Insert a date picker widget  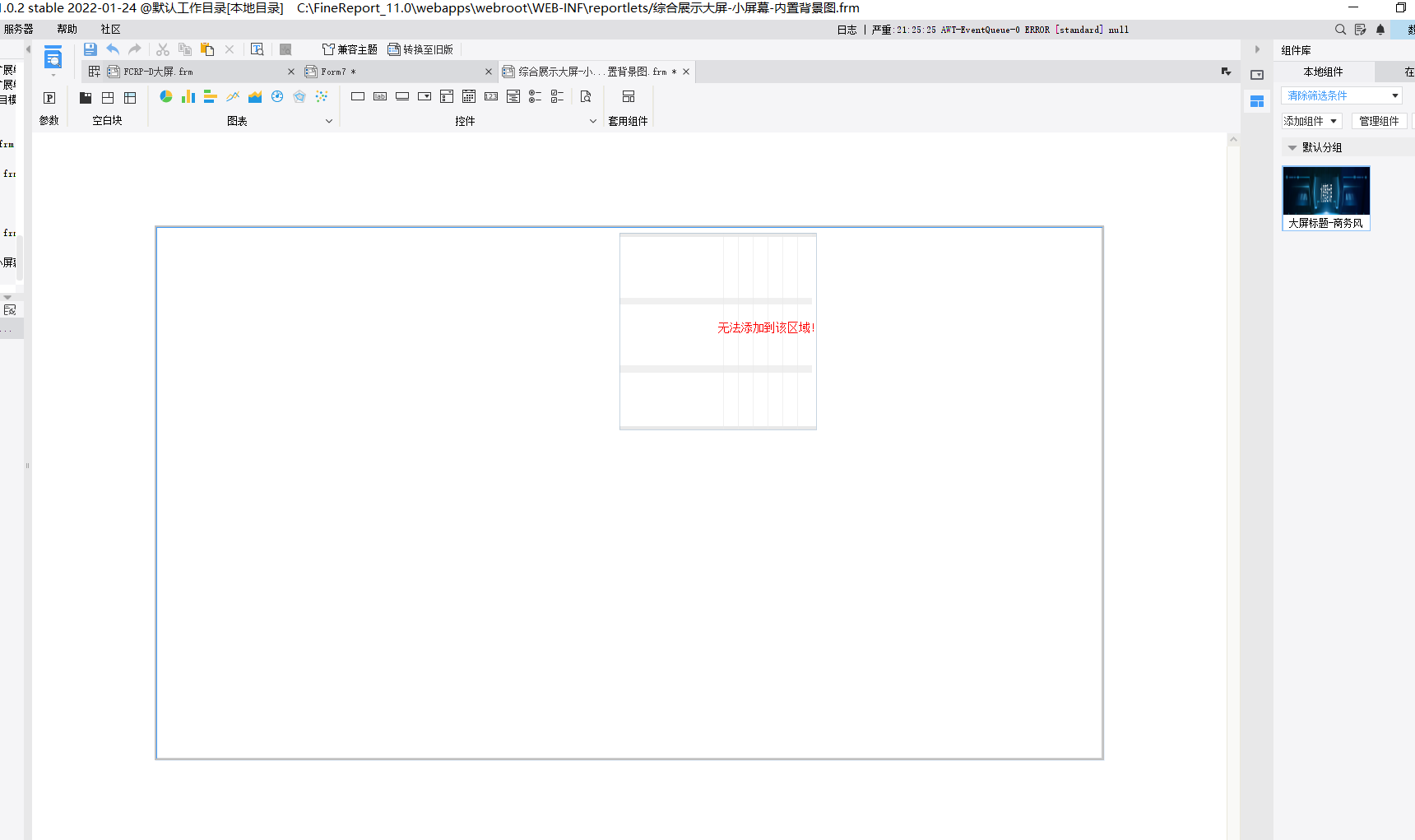point(469,97)
